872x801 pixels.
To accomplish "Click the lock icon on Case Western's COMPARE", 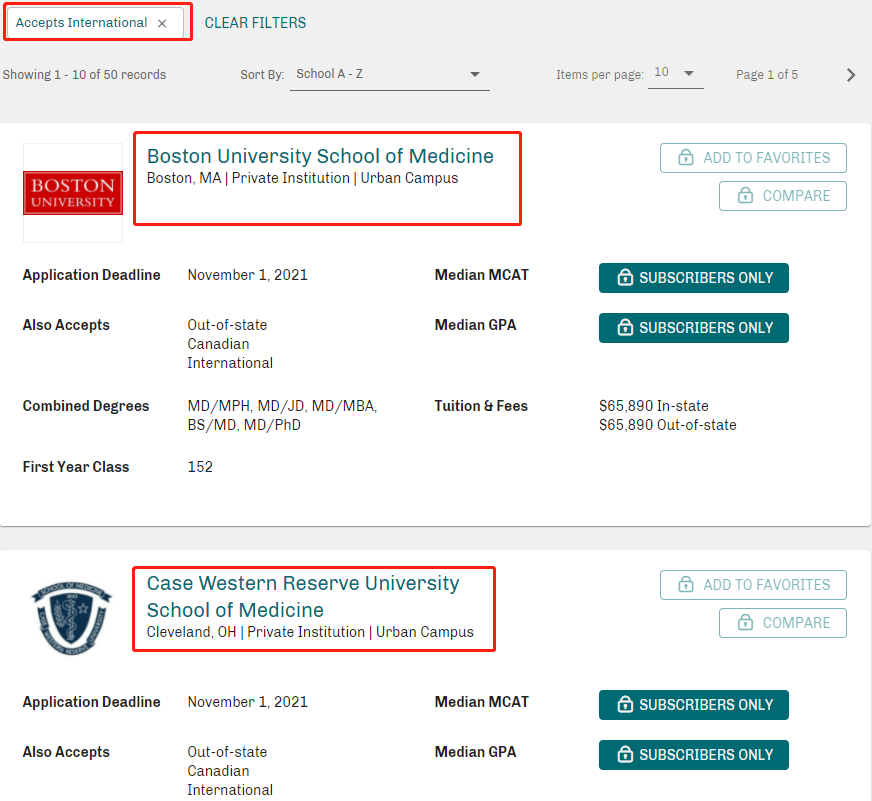I will tap(745, 622).
